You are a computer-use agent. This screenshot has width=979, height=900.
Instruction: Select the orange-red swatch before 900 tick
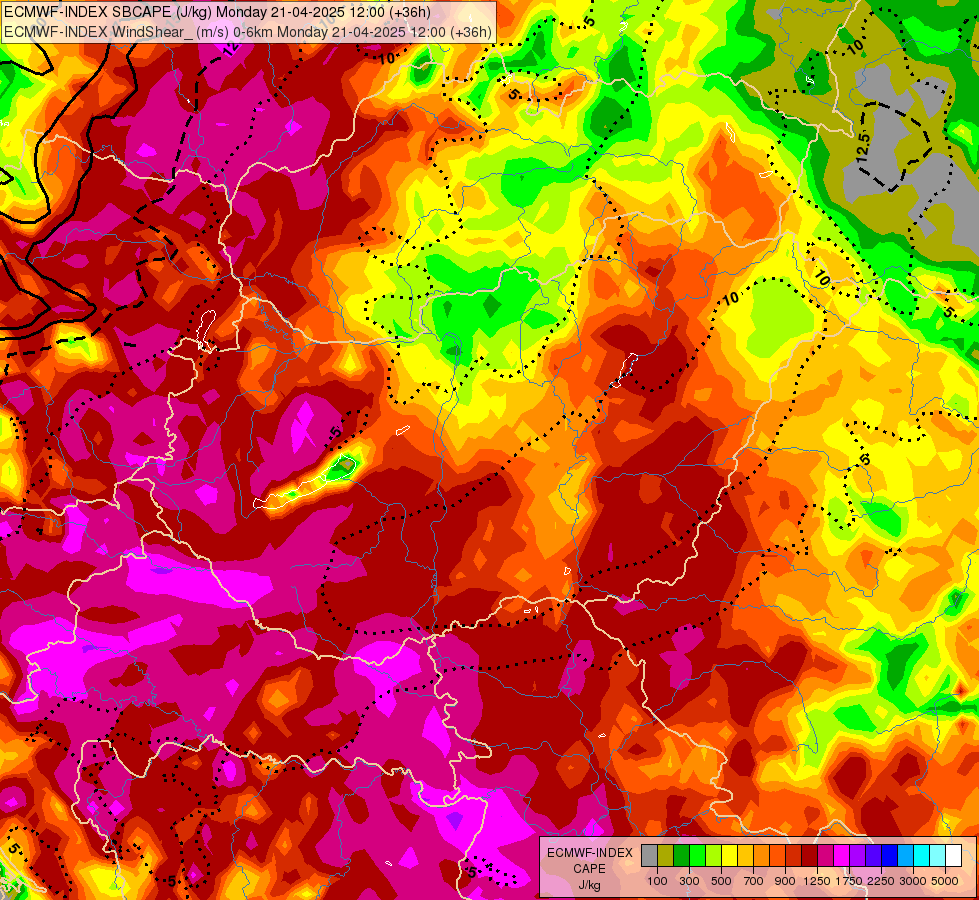pyautogui.click(x=777, y=855)
